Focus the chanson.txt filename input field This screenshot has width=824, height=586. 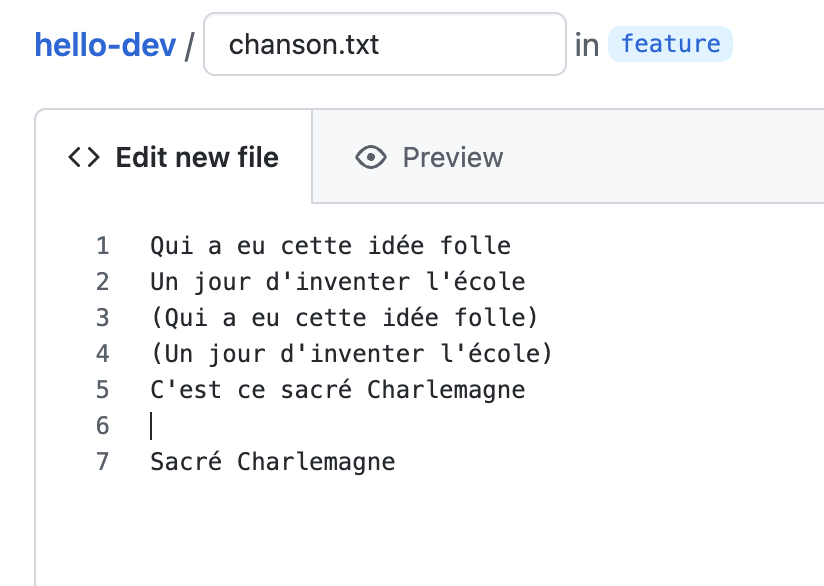coord(385,45)
